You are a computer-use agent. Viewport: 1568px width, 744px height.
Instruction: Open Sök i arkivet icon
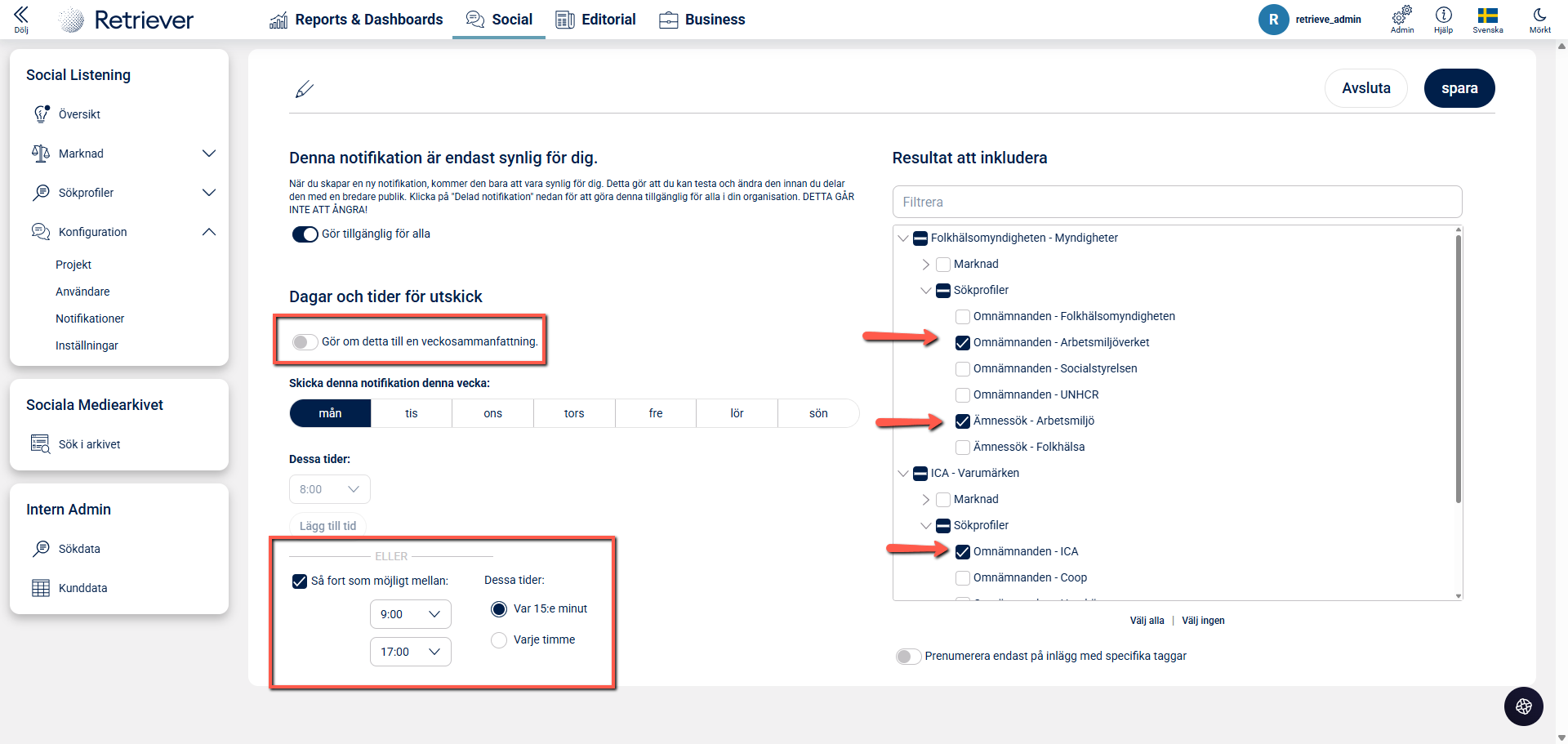[40, 444]
